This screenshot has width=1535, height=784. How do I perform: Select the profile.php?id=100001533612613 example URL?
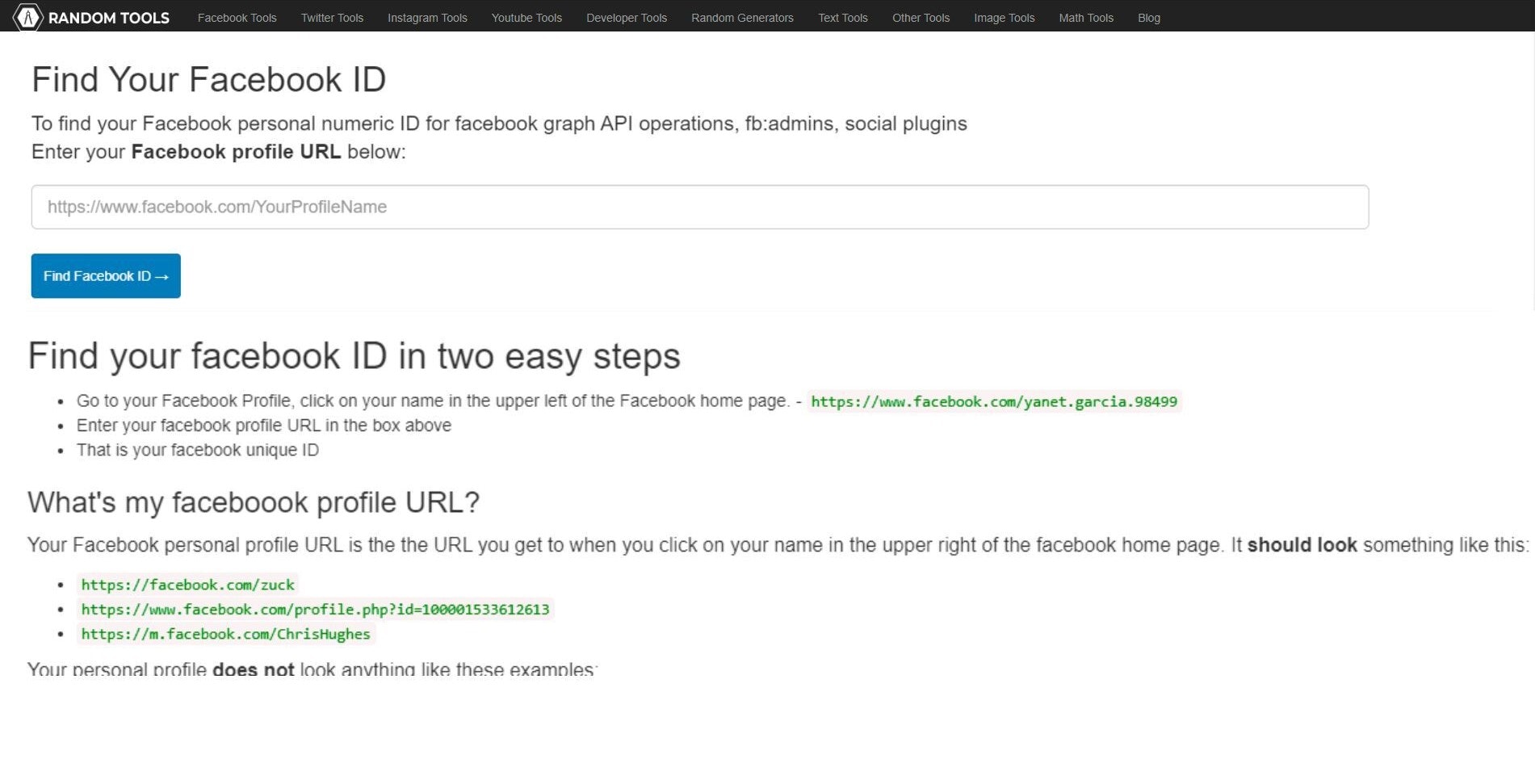[x=315, y=610]
